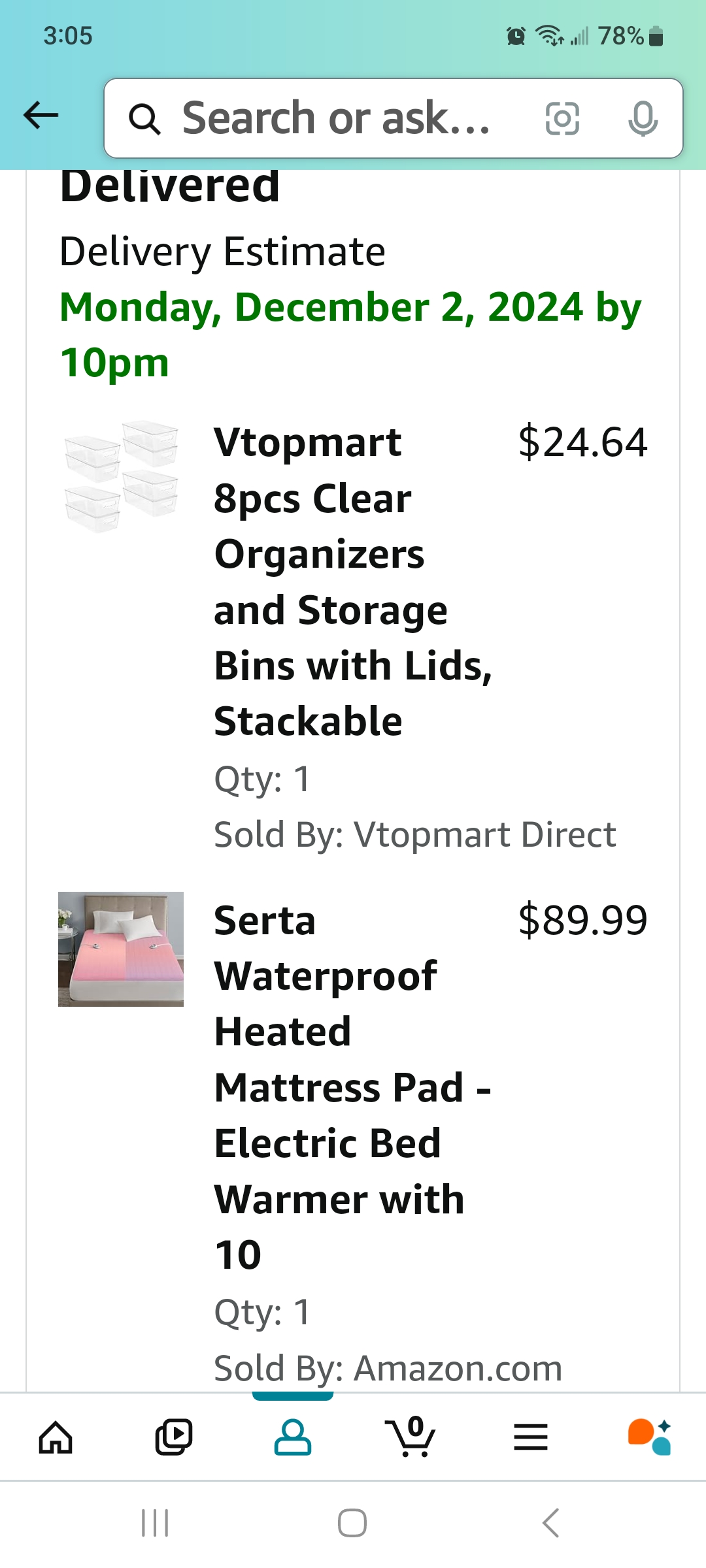
Task: Open camera lens search icon
Action: (x=562, y=118)
